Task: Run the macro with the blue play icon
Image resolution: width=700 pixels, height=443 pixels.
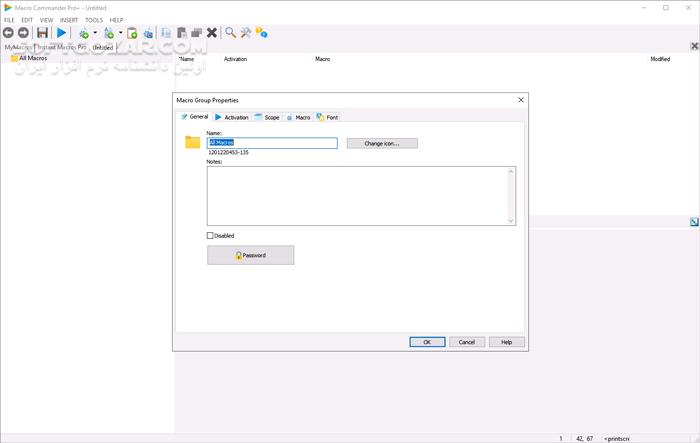Action: 62,33
